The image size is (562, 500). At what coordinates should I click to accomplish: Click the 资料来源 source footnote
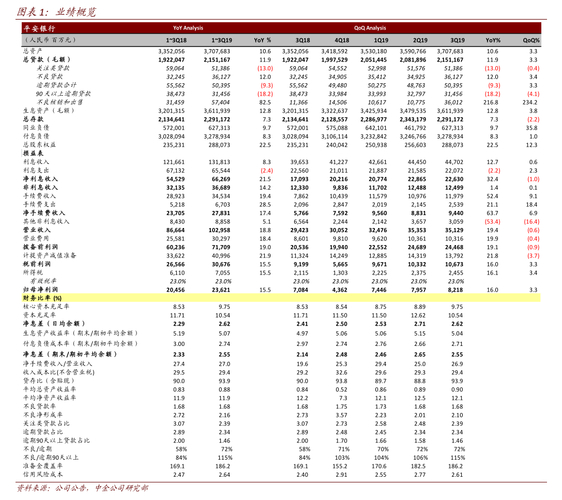82,488
